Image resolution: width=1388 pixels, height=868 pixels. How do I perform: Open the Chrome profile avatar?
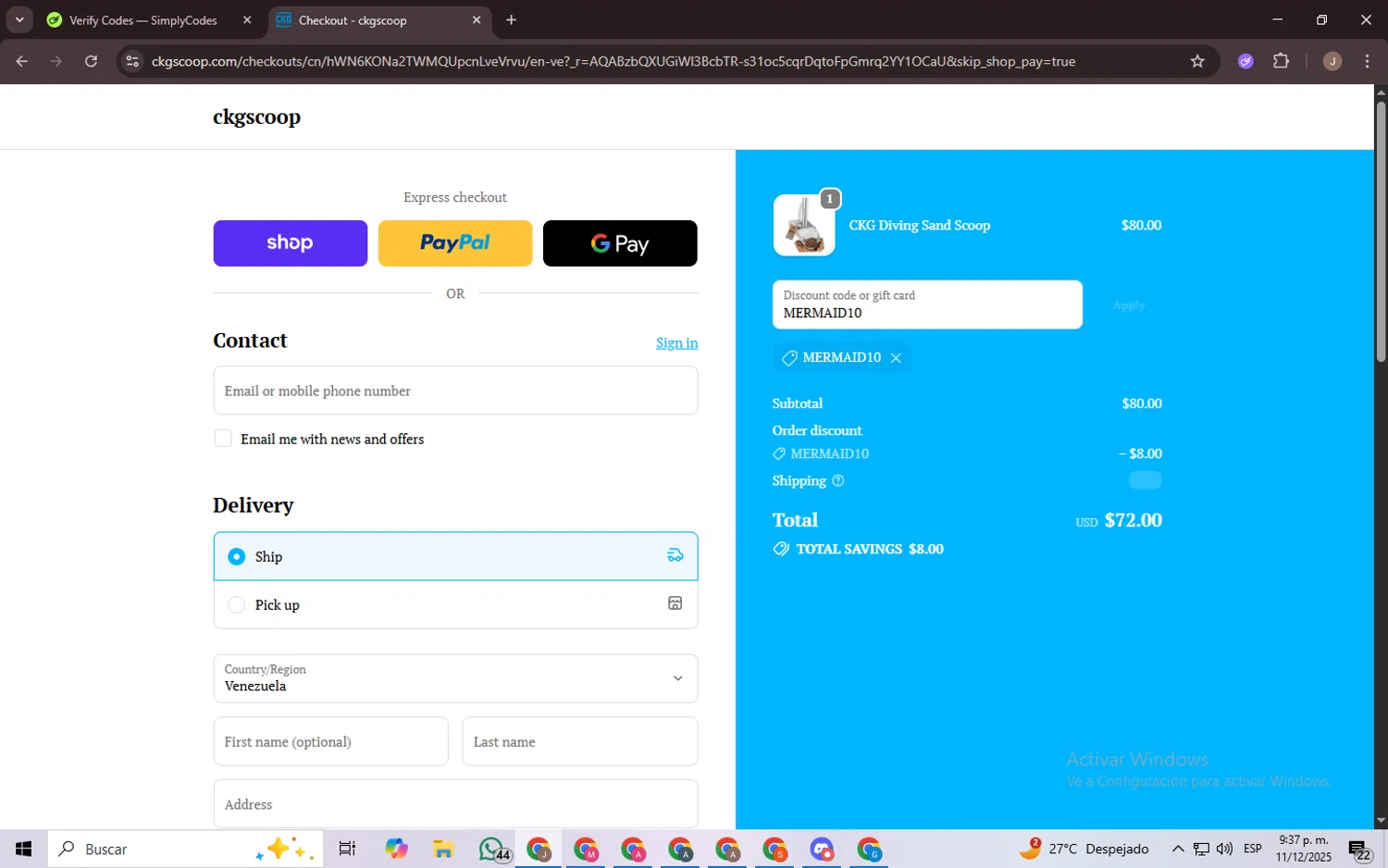1332,61
